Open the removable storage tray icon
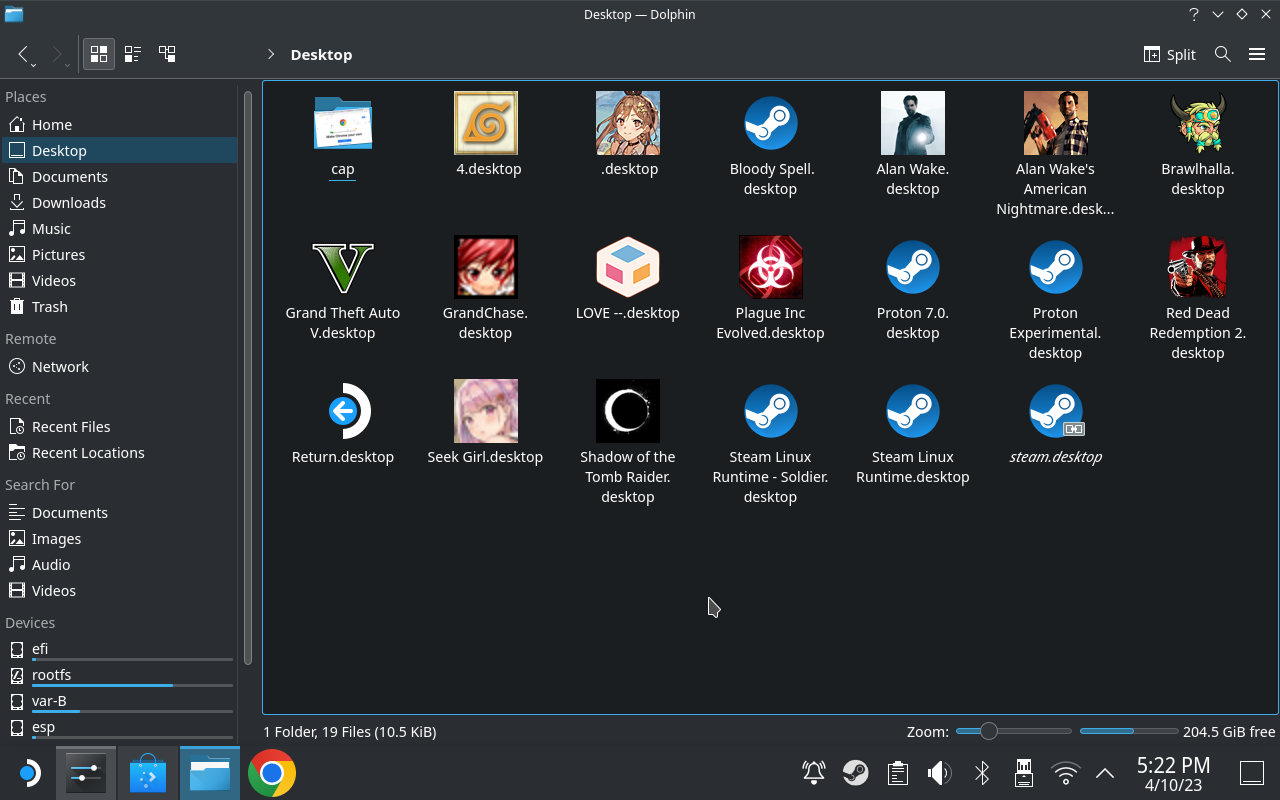The height and width of the screenshot is (800, 1280). point(1023,773)
